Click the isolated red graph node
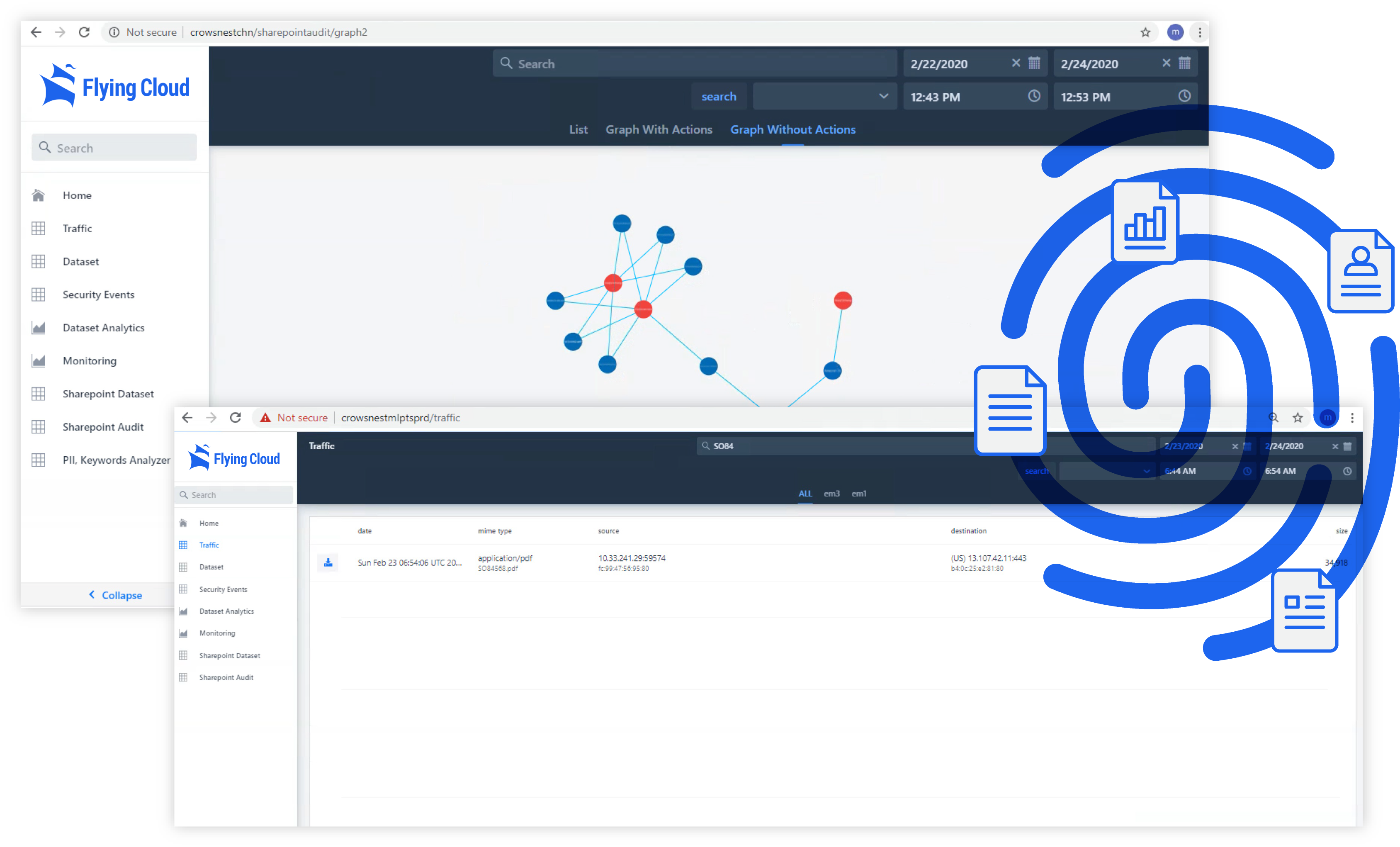 [x=843, y=300]
